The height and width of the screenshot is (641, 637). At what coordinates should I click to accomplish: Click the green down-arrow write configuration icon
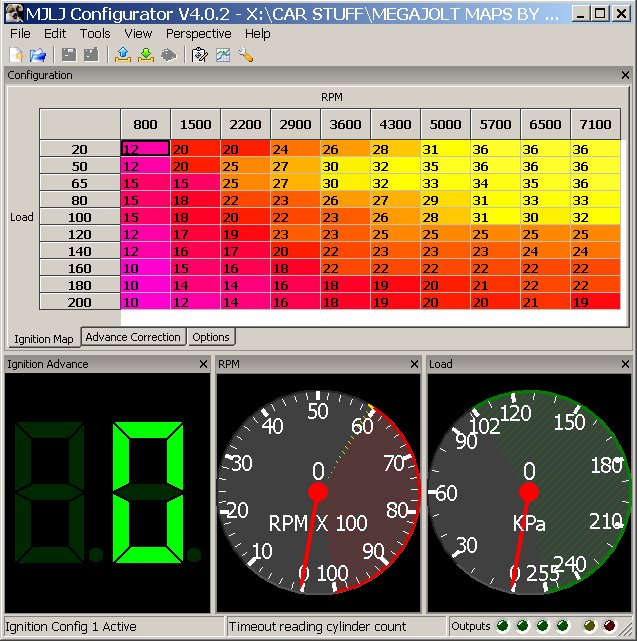point(146,55)
